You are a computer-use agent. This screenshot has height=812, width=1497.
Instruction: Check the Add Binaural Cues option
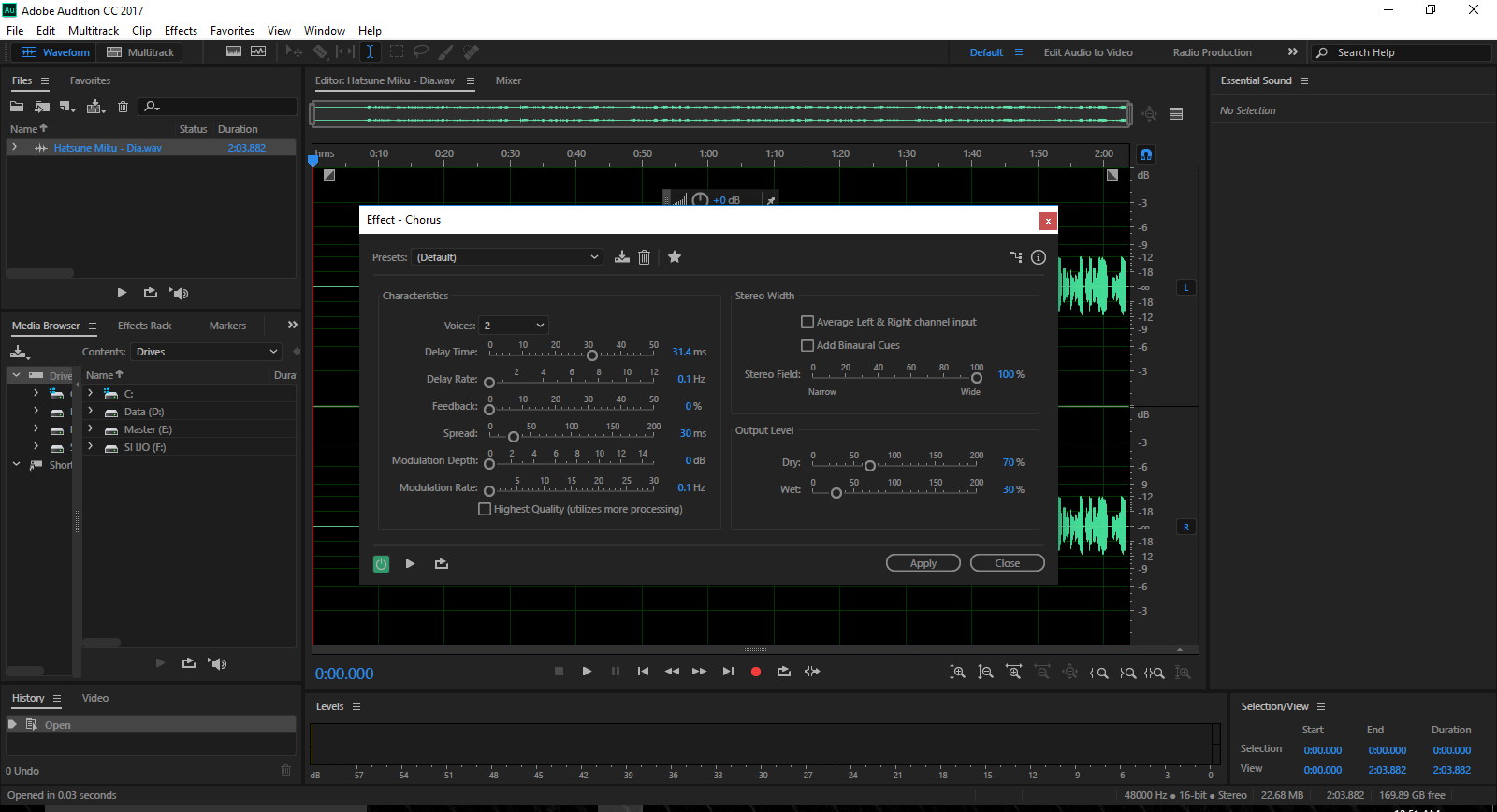pos(807,345)
